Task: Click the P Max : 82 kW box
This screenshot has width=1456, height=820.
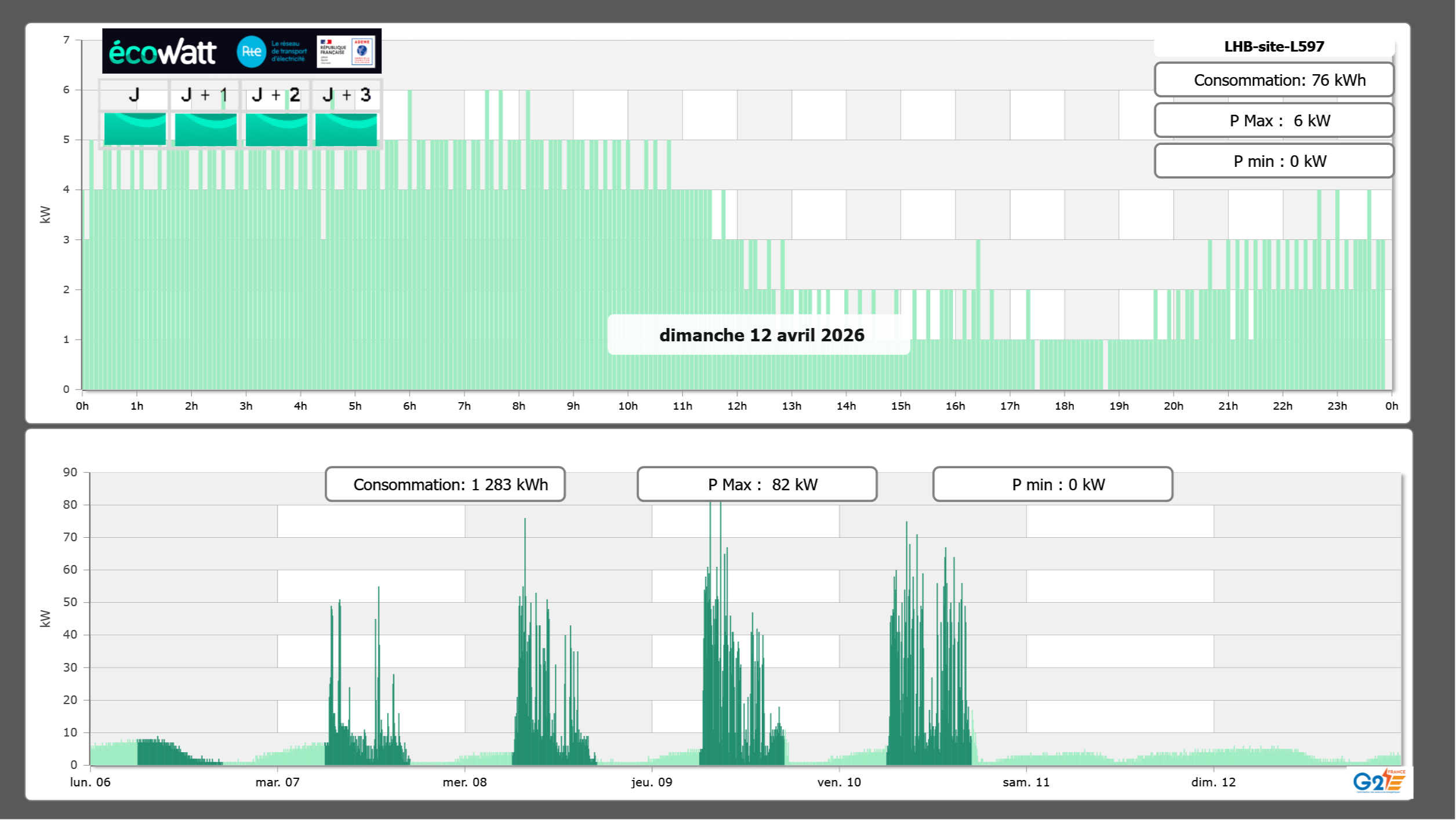Action: (756, 484)
